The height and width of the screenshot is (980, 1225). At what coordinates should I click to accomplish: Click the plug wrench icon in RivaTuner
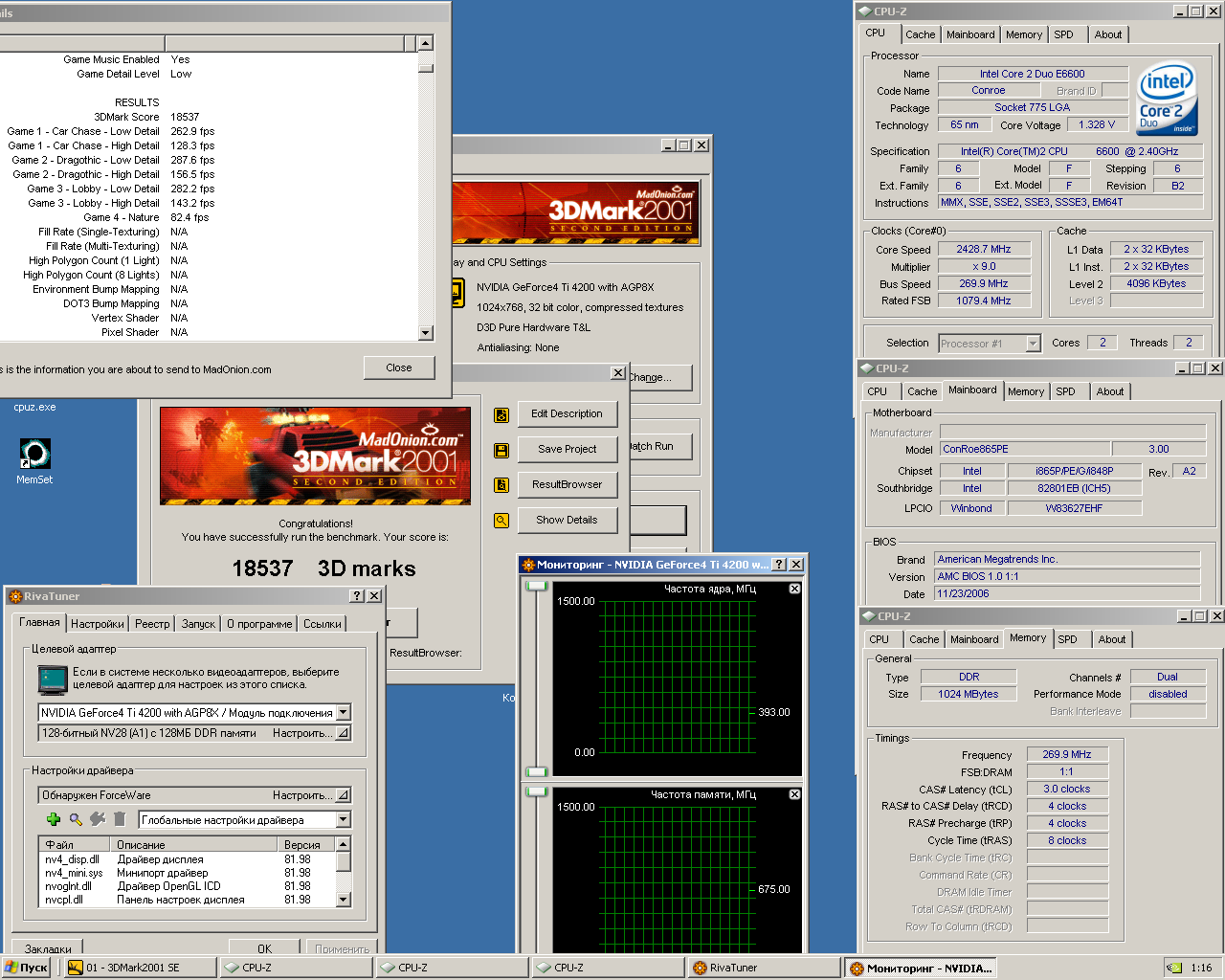click(98, 819)
